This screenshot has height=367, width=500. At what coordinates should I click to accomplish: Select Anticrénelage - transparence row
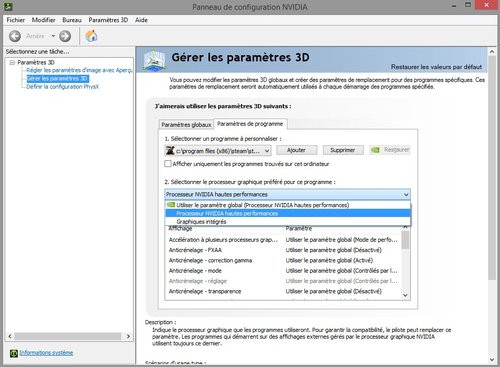point(283,291)
